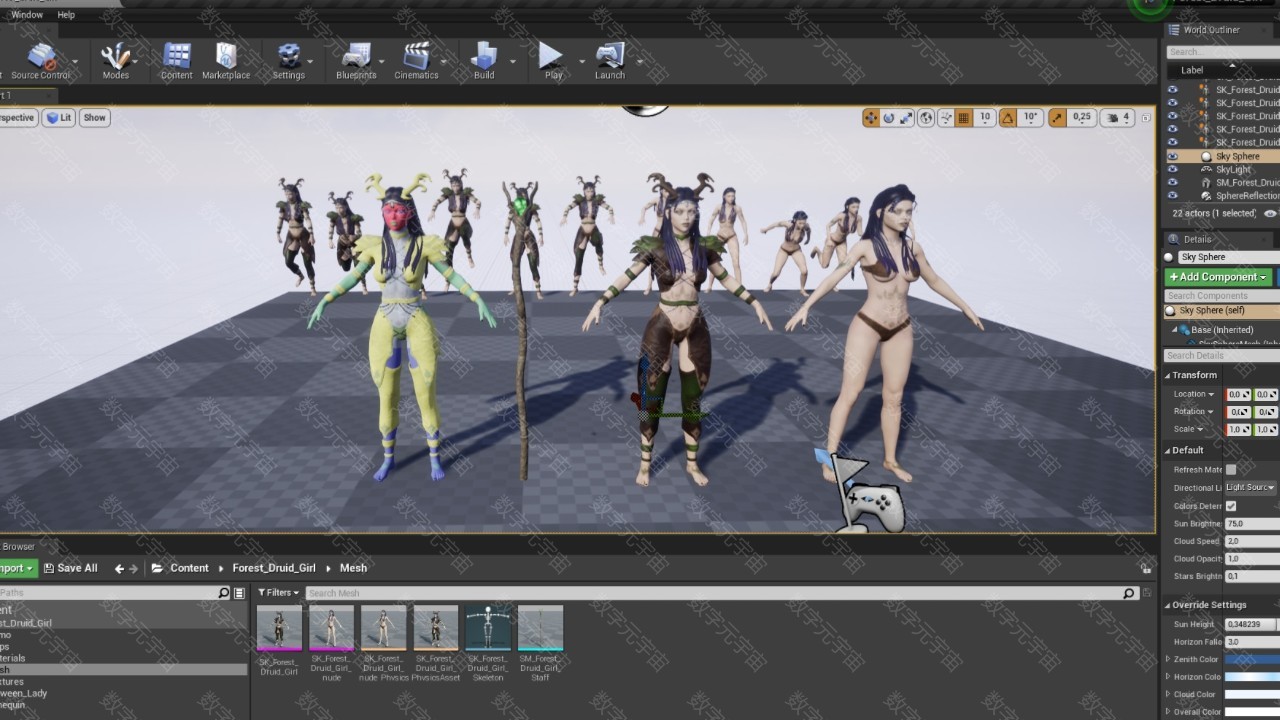Uncheck Colors Determined checkbox
This screenshot has width=1280, height=720.
click(1231, 506)
